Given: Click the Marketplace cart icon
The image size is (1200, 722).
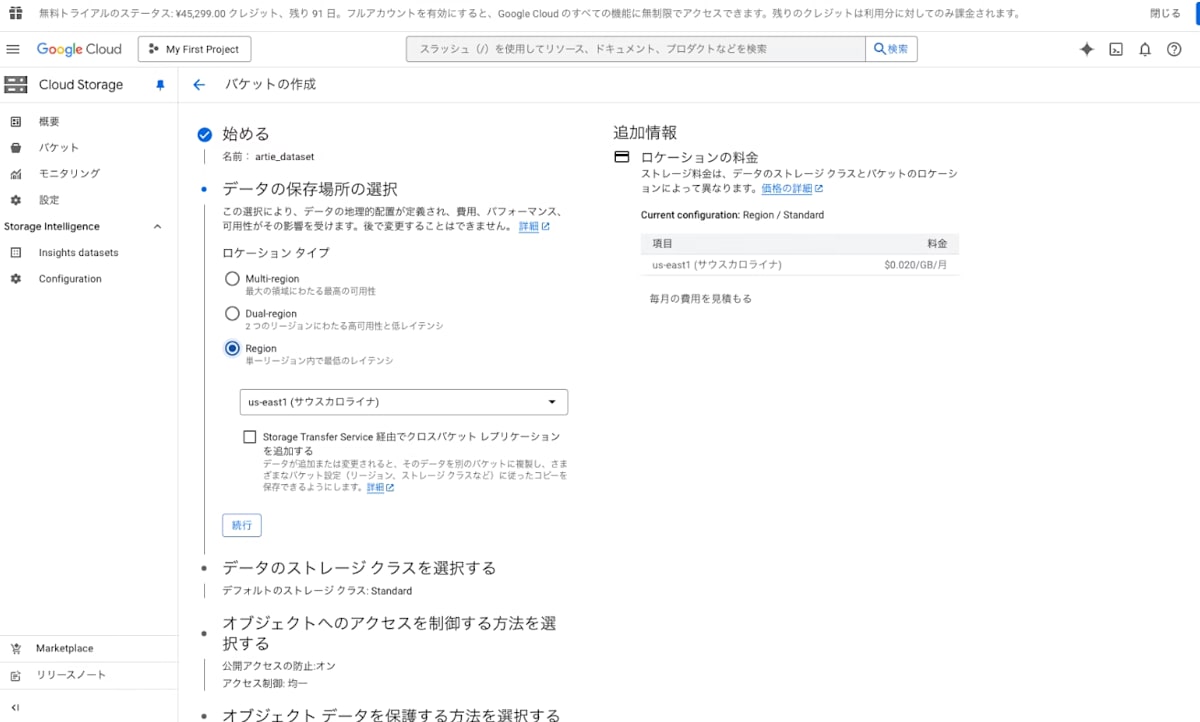Looking at the screenshot, I should click(x=15, y=648).
